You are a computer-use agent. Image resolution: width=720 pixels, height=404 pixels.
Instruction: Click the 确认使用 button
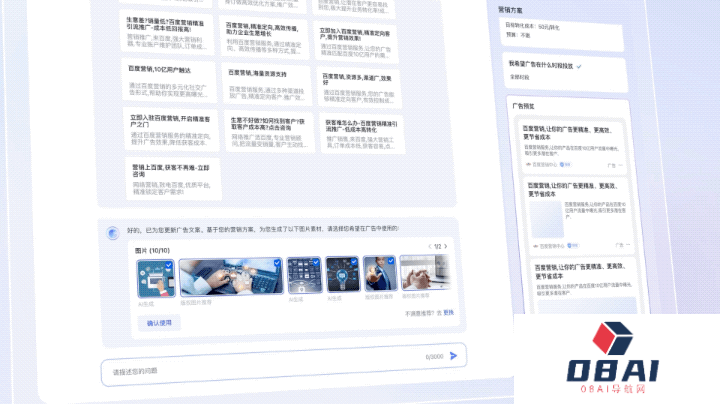[159, 323]
